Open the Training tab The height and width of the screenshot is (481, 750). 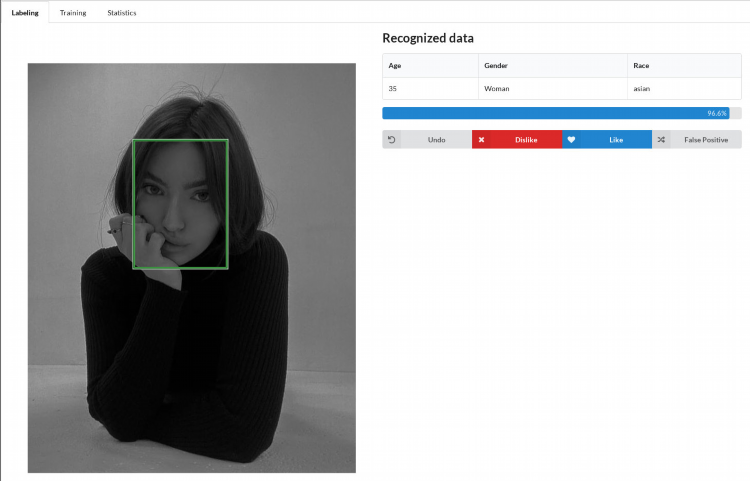pyautogui.click(x=73, y=13)
